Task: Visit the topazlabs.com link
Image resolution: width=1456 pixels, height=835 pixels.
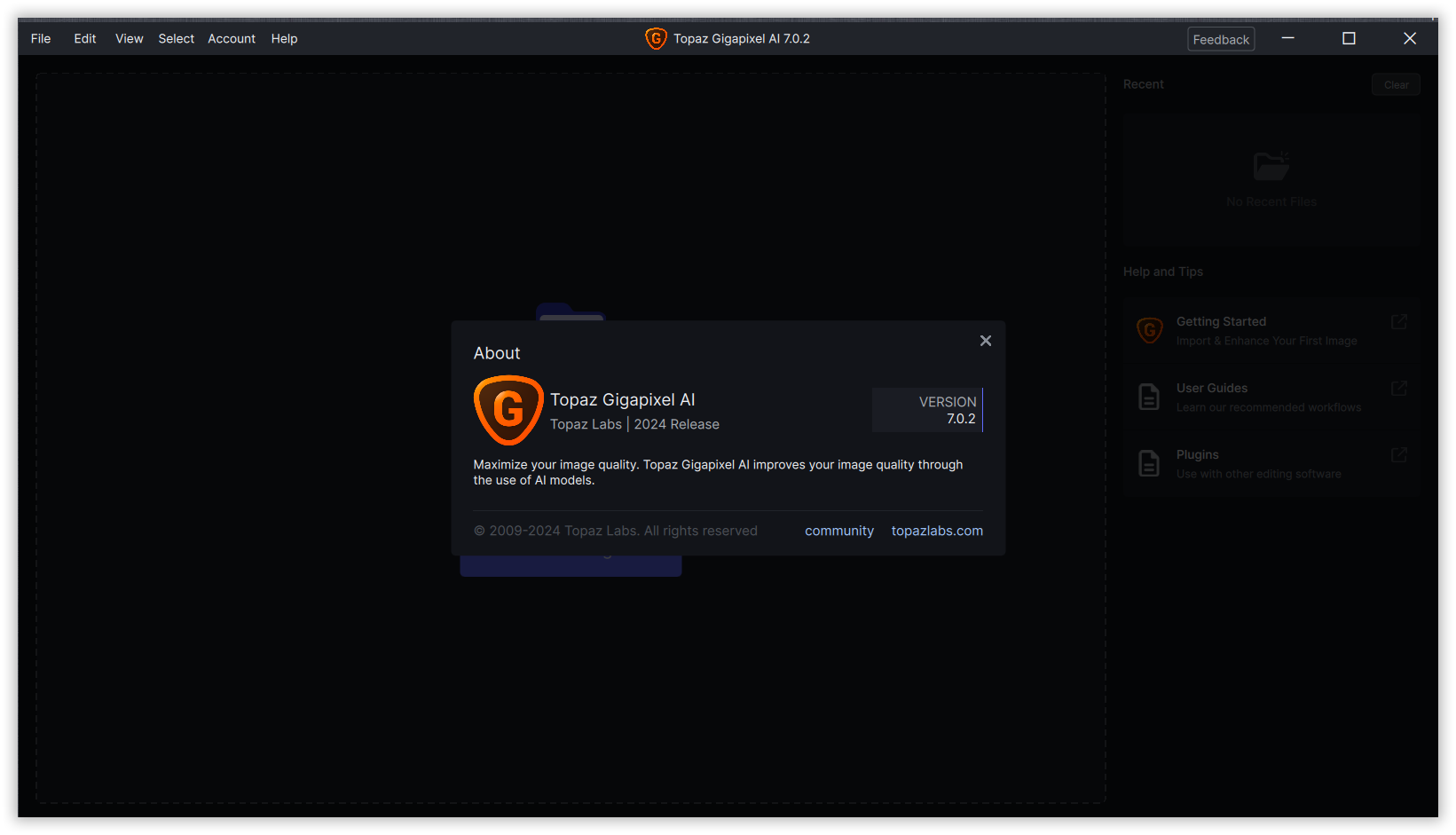Action: coord(937,531)
